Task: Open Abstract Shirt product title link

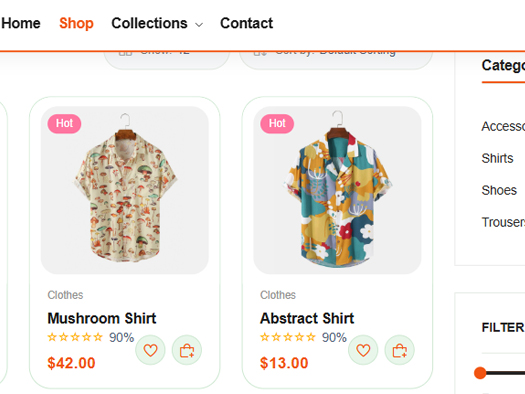Action: pyautogui.click(x=307, y=318)
